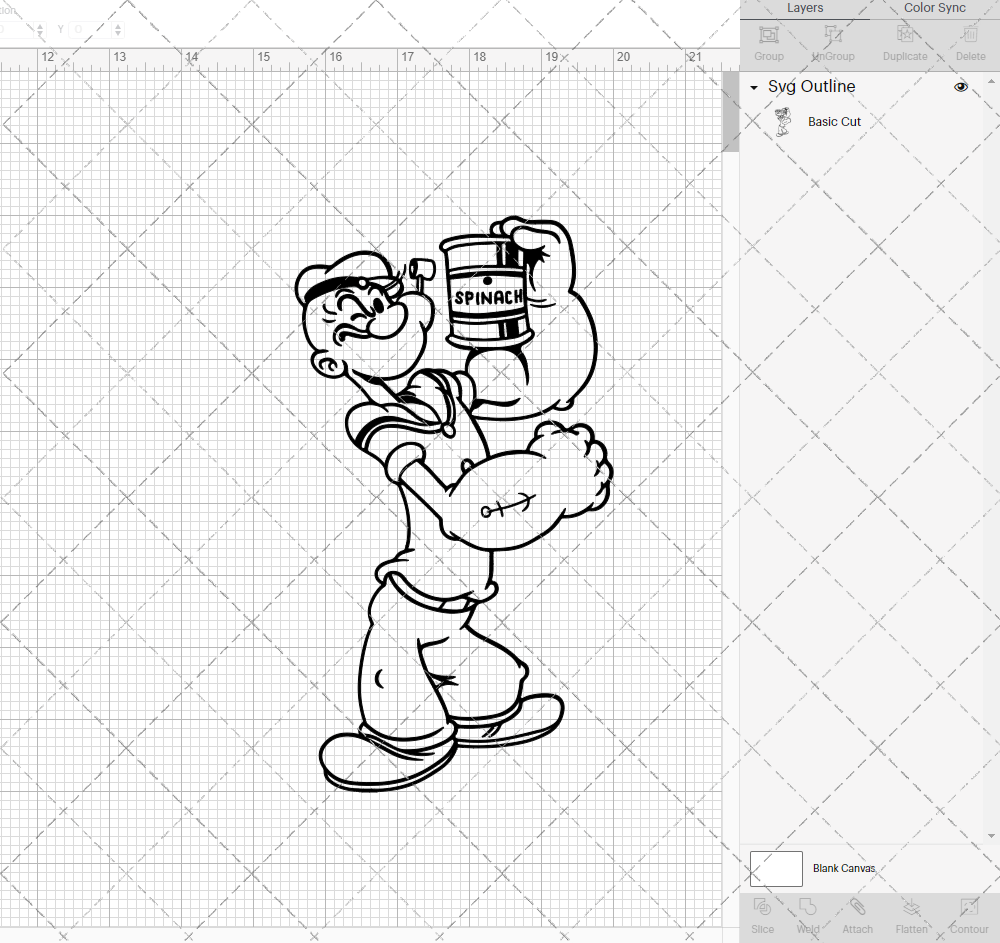Open the Layers tab
The width and height of the screenshot is (1000, 943).
click(x=804, y=8)
